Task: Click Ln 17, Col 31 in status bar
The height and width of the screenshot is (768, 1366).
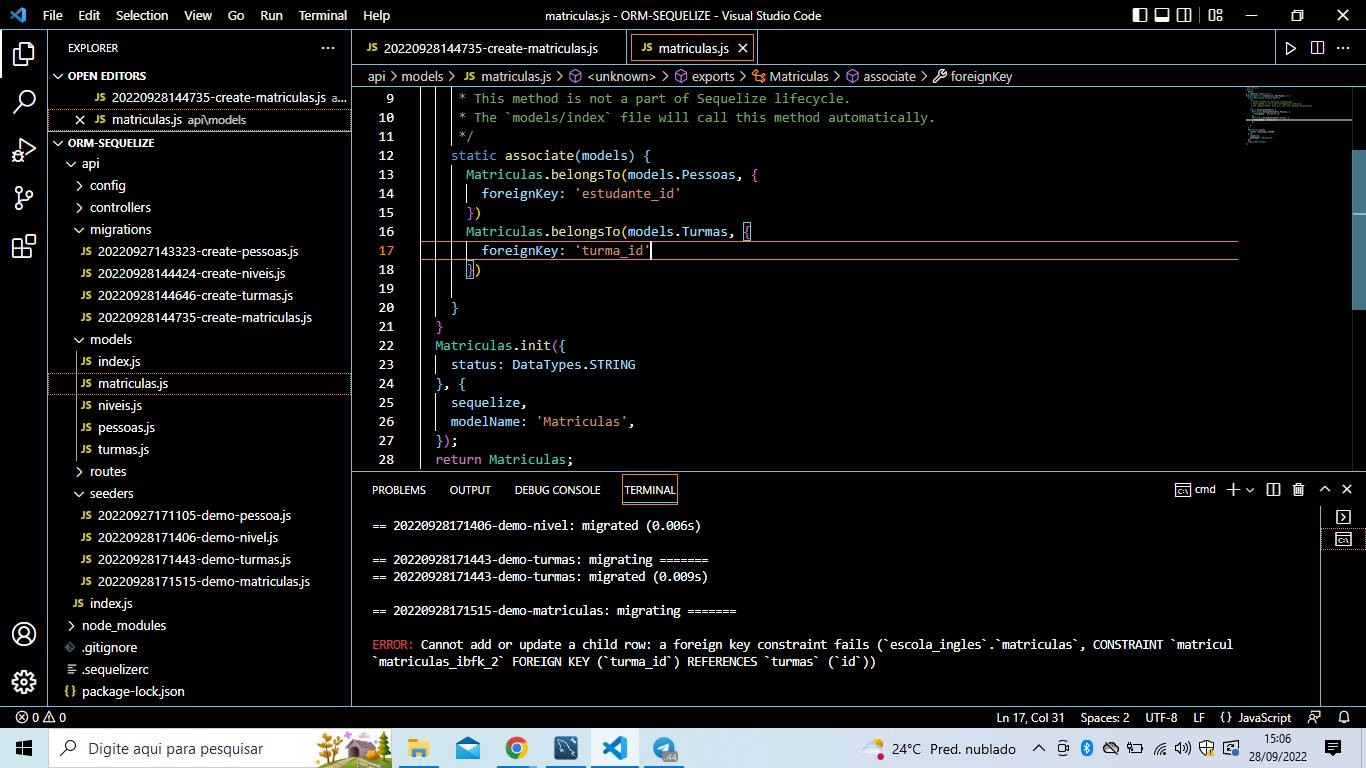Action: click(1030, 717)
